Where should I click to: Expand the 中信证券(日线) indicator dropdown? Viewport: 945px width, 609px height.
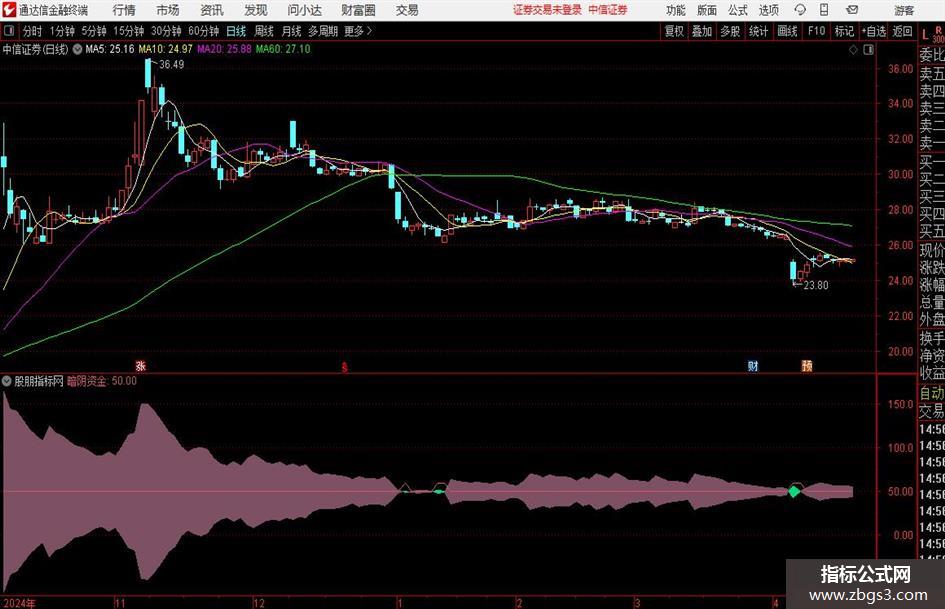77,49
